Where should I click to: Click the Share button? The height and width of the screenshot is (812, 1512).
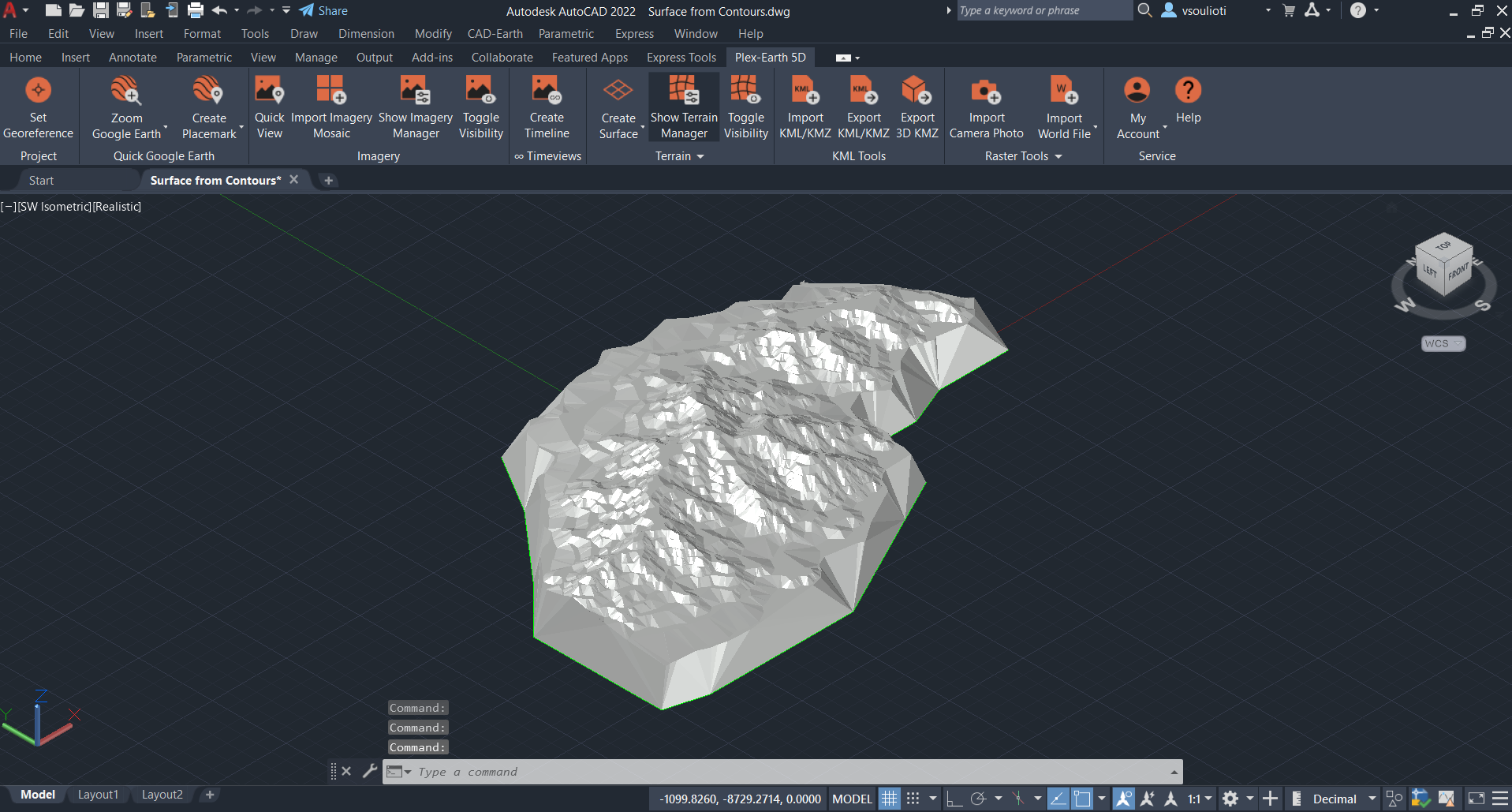click(323, 10)
